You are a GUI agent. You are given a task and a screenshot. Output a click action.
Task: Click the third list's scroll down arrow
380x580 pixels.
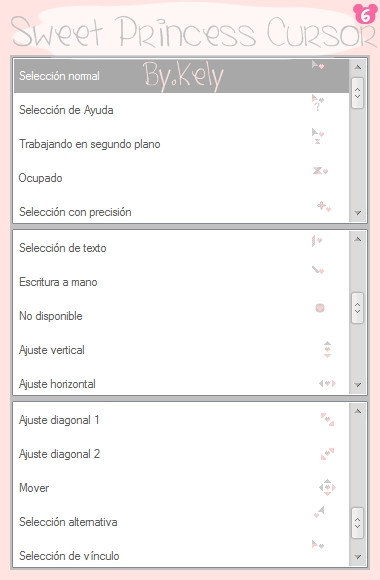click(x=357, y=557)
